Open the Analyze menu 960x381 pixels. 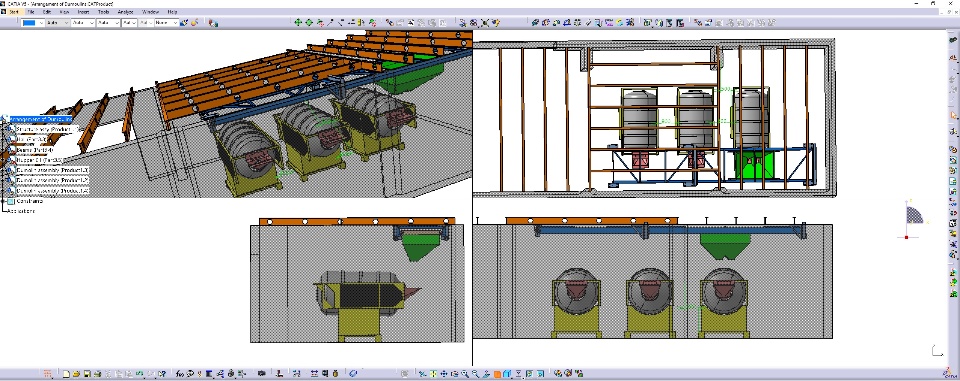coord(125,12)
